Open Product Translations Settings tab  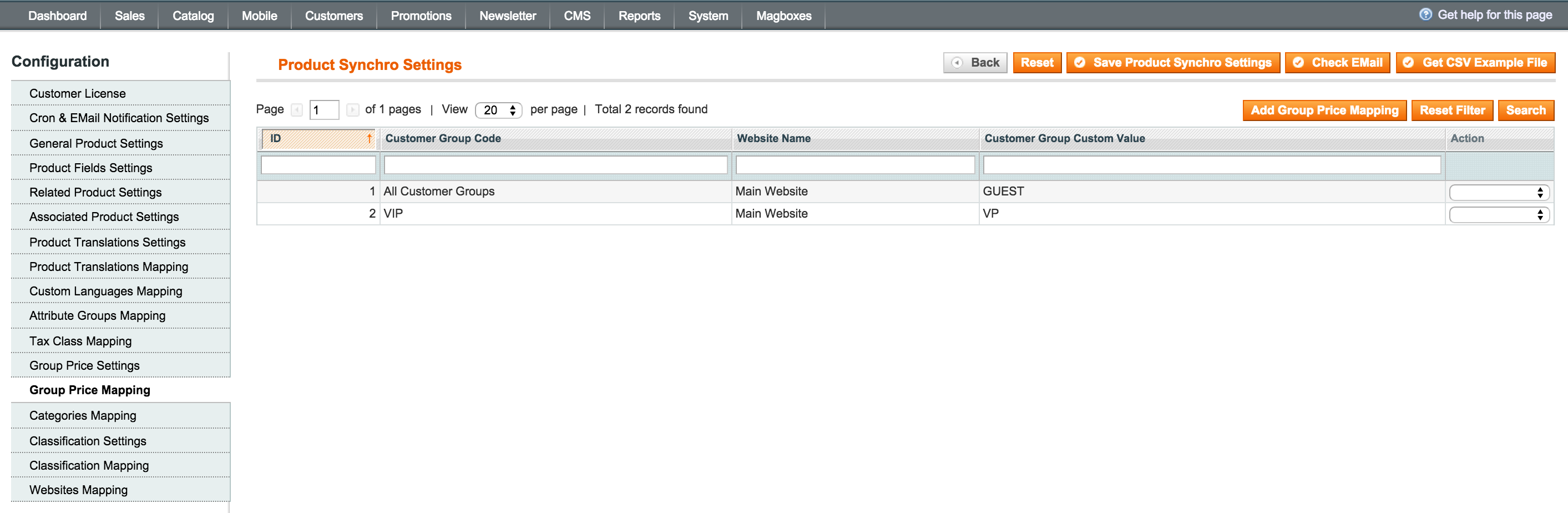click(120, 243)
